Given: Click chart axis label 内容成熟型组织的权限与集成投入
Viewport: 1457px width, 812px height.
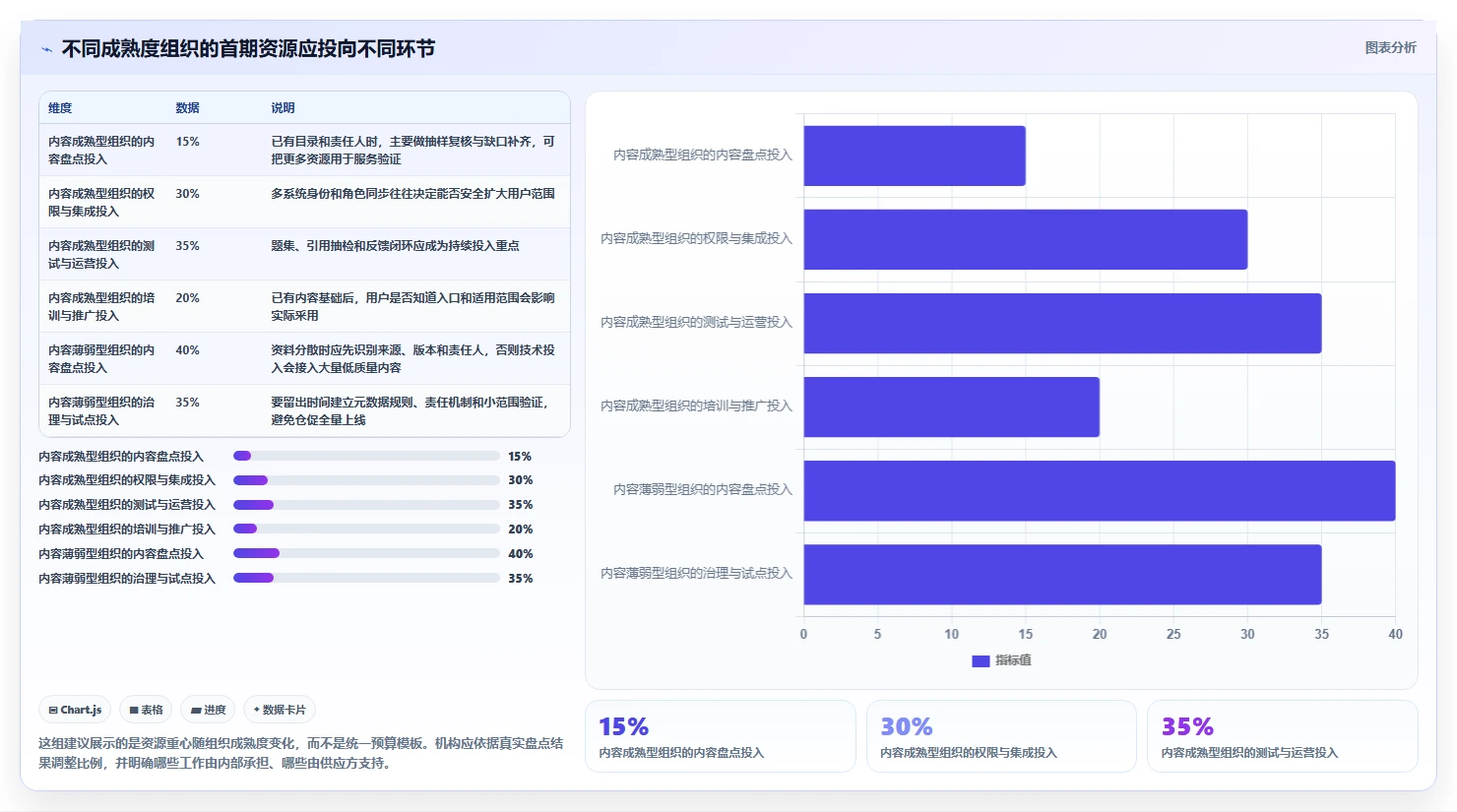Looking at the screenshot, I should coord(697,238).
